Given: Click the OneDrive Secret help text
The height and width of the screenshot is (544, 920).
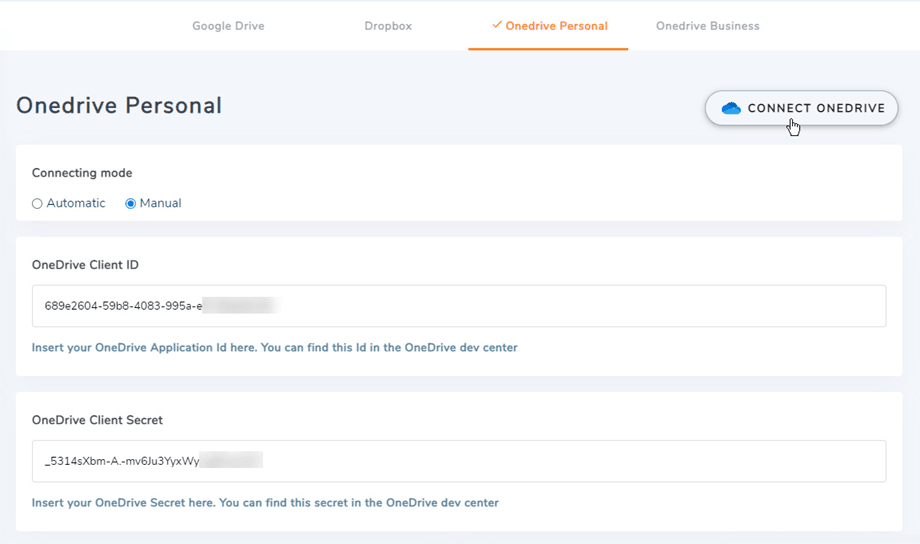Looking at the screenshot, I should coord(265,503).
